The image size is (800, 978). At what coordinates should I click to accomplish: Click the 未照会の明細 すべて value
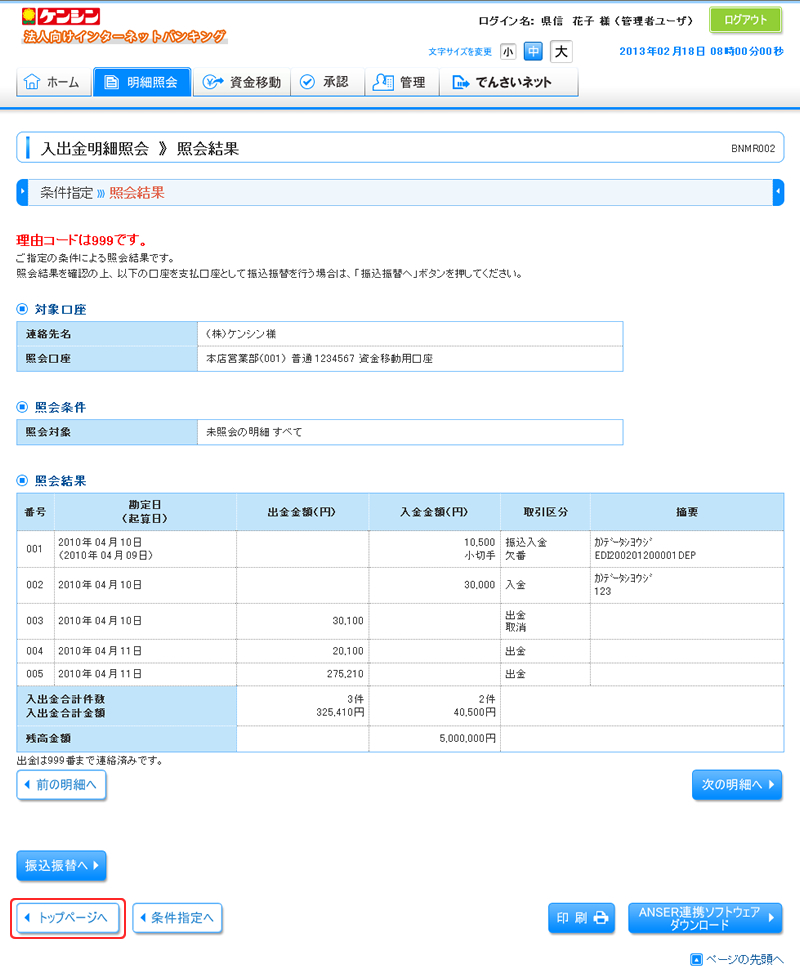[x=254, y=432]
